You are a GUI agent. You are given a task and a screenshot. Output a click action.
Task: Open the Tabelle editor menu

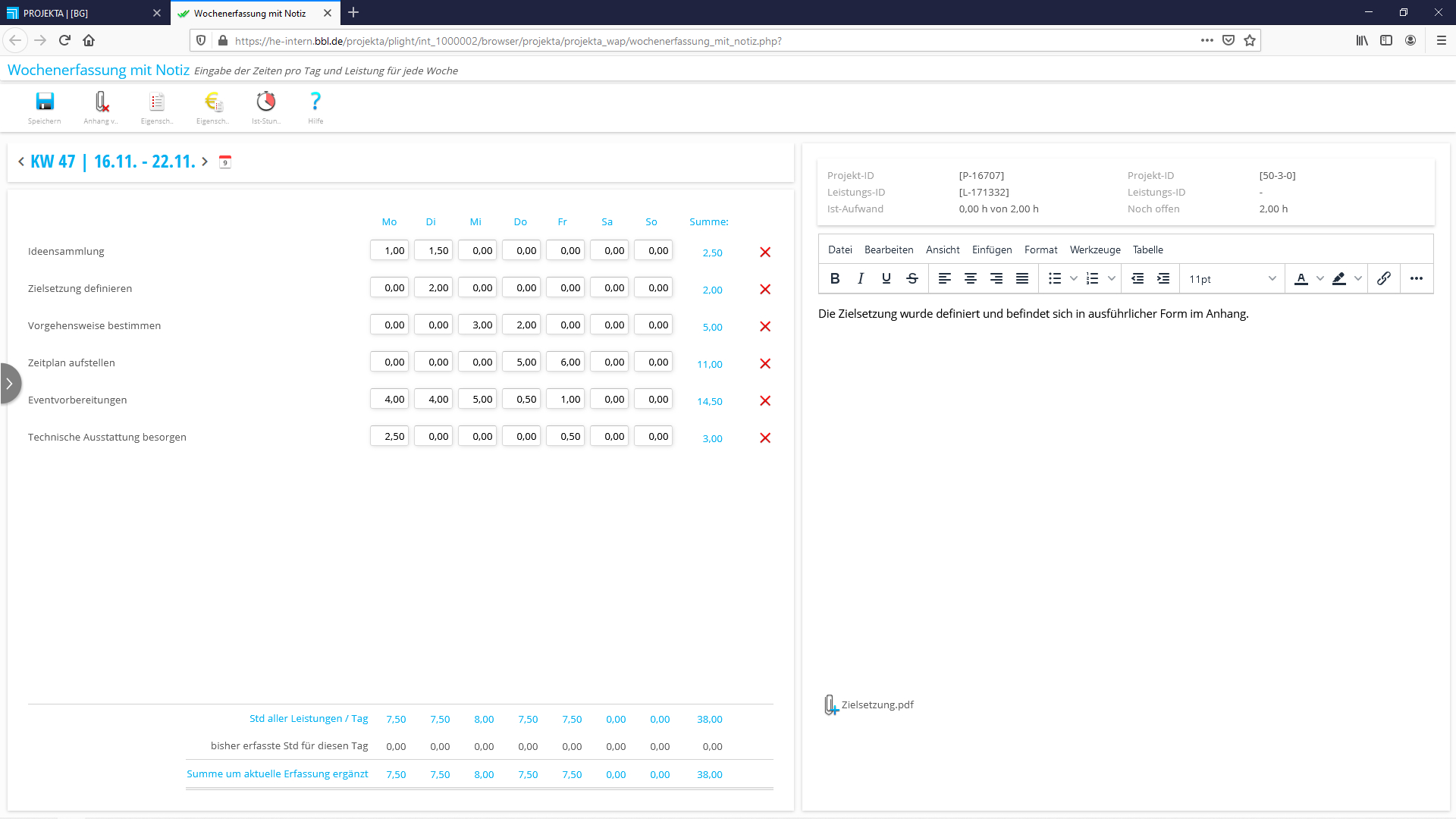click(x=1147, y=250)
